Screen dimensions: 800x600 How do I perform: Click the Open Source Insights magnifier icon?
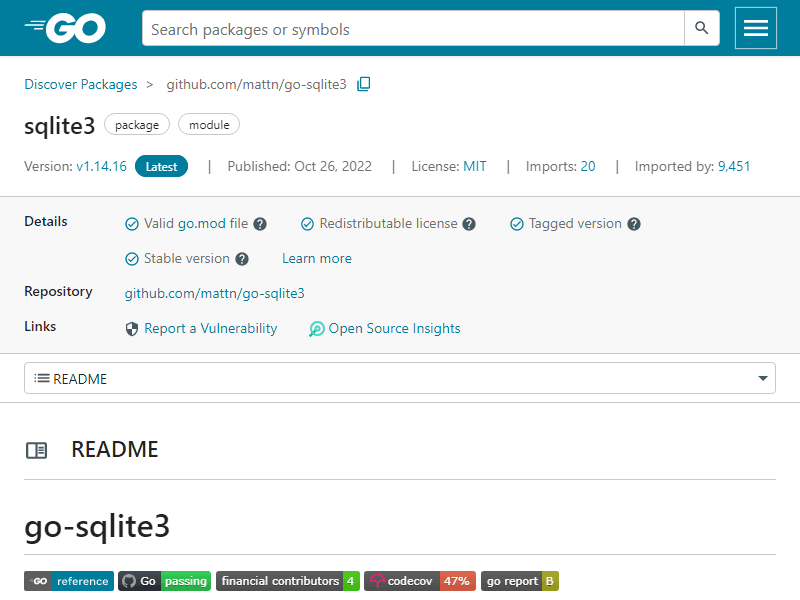tap(316, 329)
